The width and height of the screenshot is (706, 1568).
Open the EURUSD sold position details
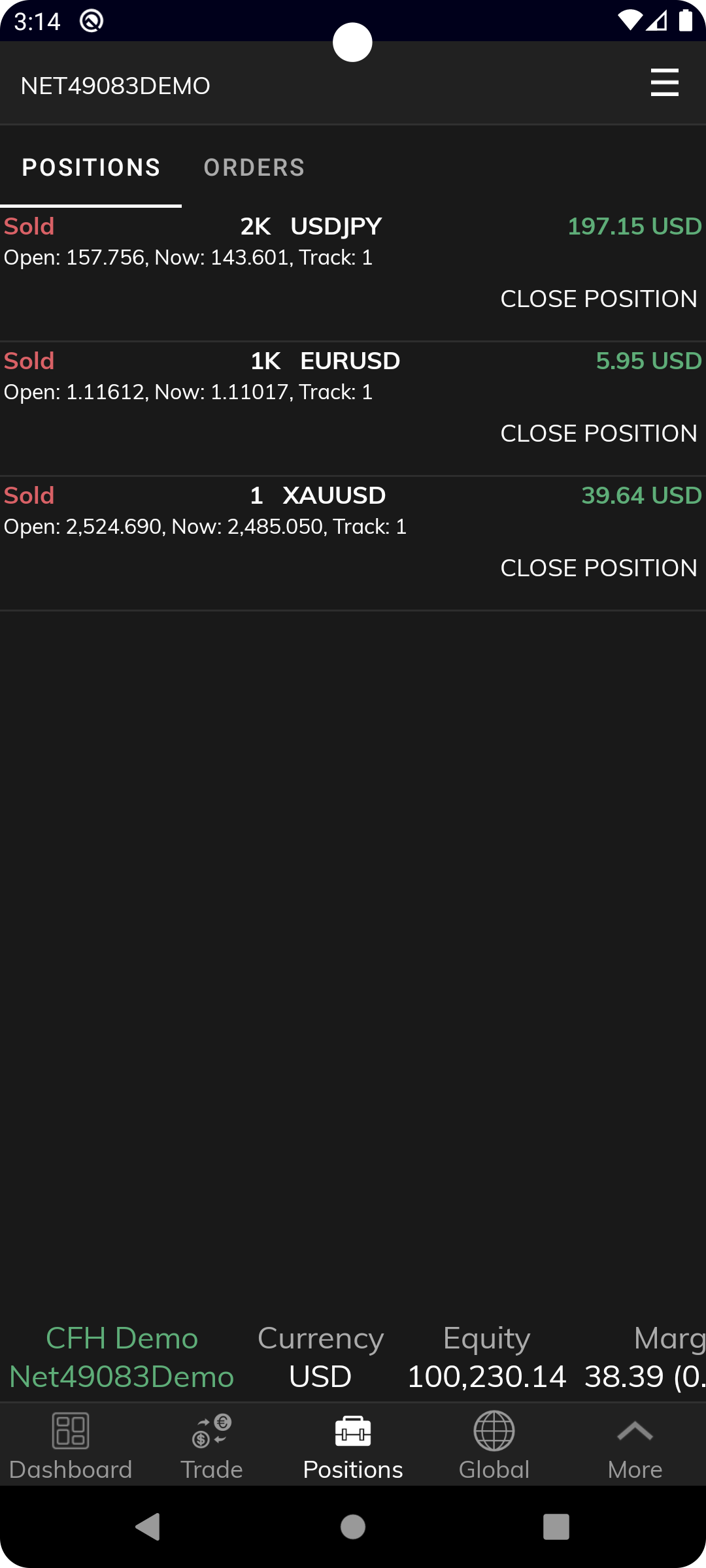353,409
